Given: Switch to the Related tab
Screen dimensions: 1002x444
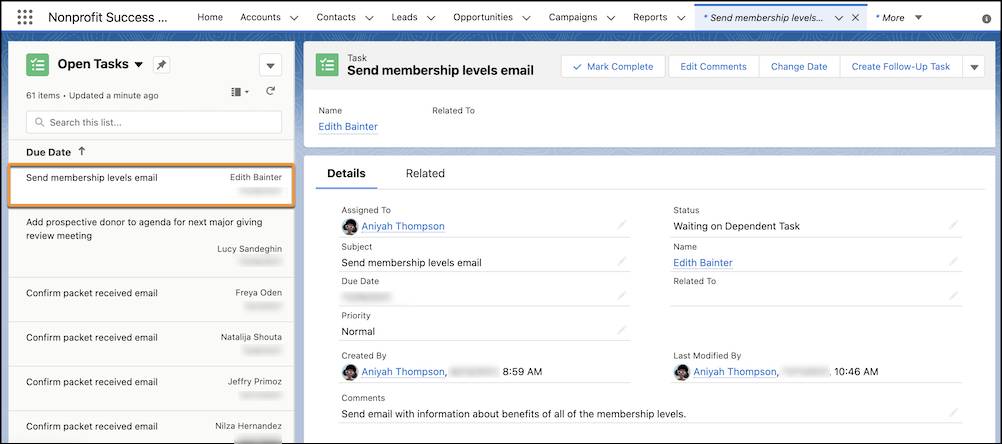Looking at the screenshot, I should 425,173.
